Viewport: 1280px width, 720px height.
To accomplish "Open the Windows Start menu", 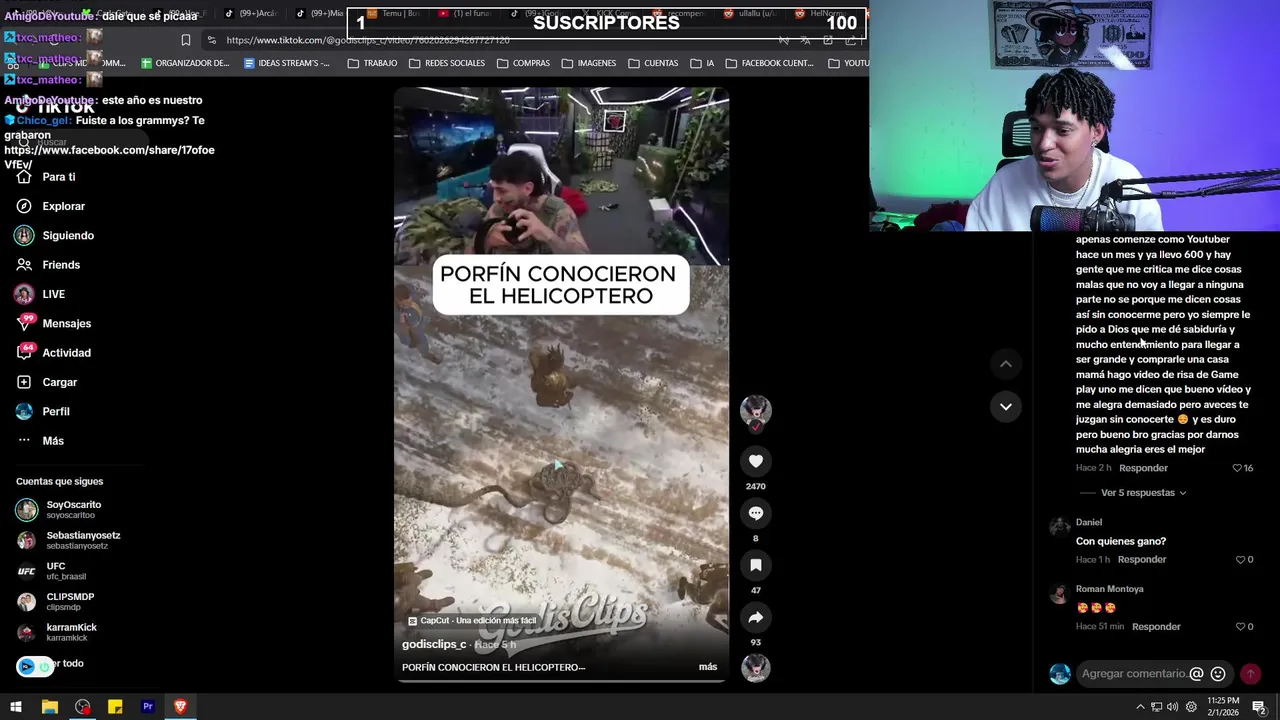I will [15, 707].
